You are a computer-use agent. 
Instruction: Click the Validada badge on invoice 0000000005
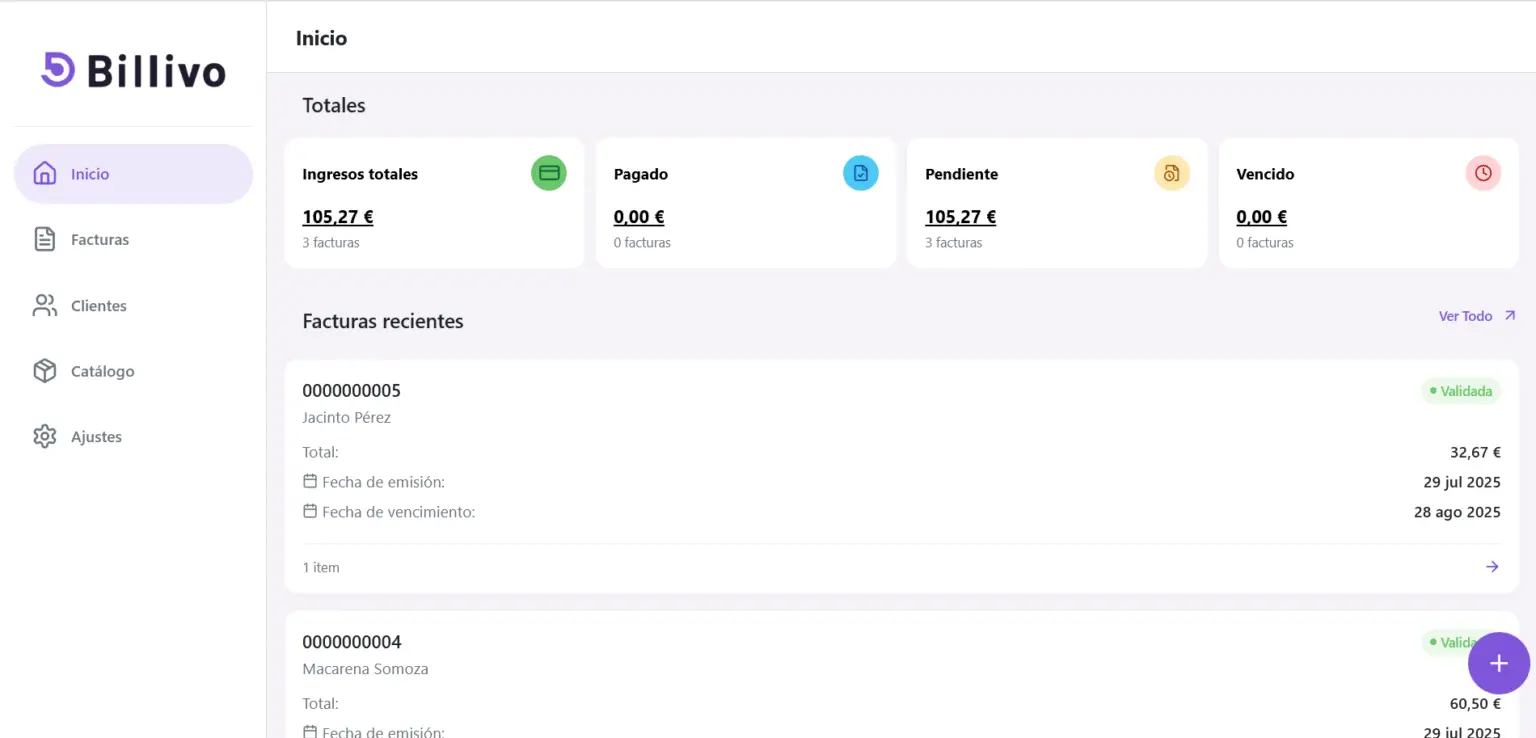click(x=1461, y=391)
